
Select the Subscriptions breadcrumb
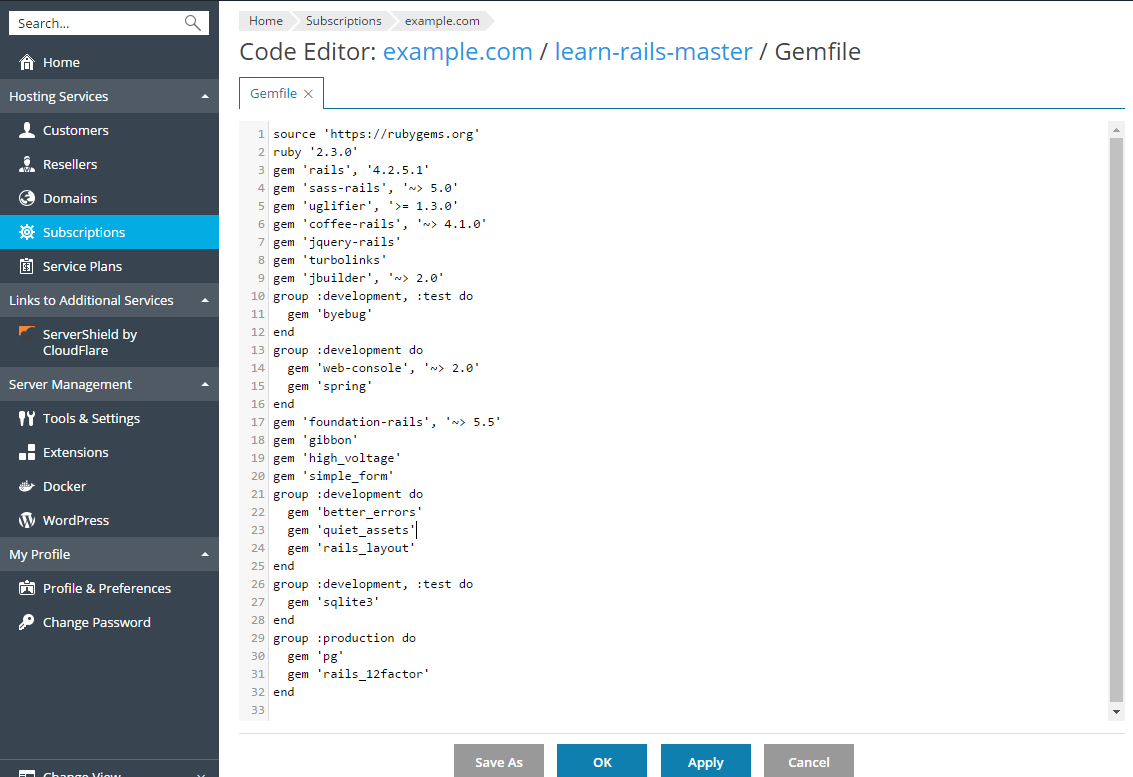pos(343,21)
